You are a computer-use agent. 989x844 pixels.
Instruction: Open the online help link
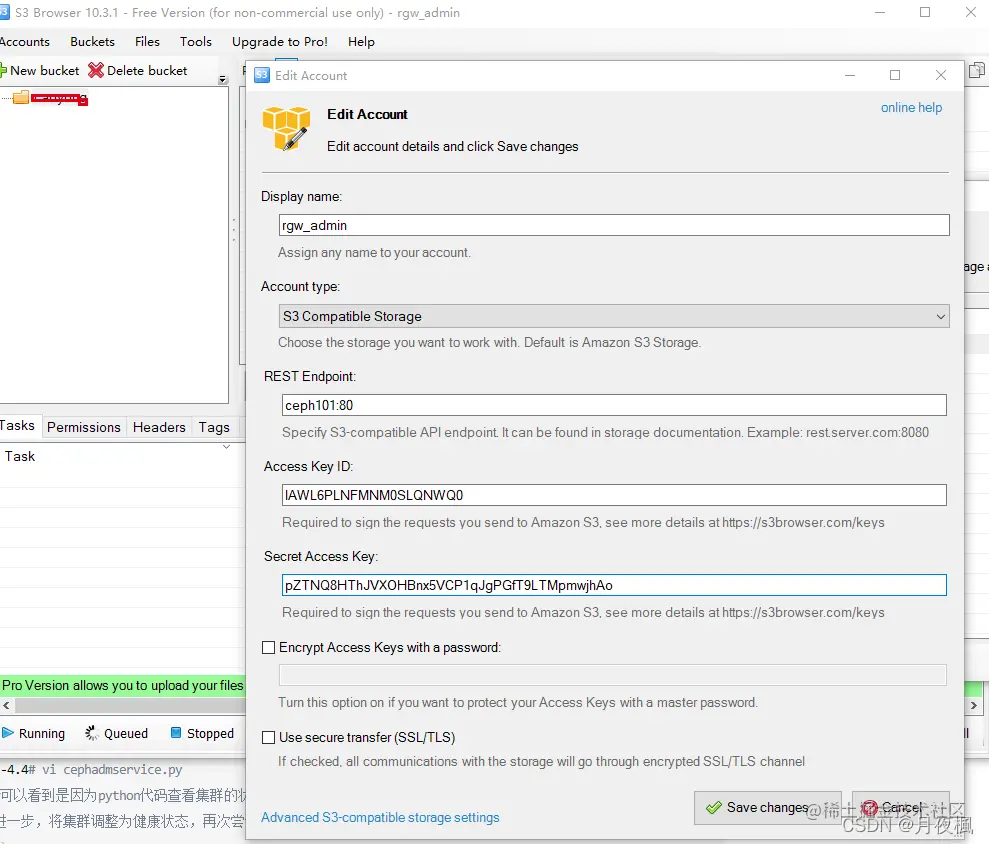[x=911, y=108]
